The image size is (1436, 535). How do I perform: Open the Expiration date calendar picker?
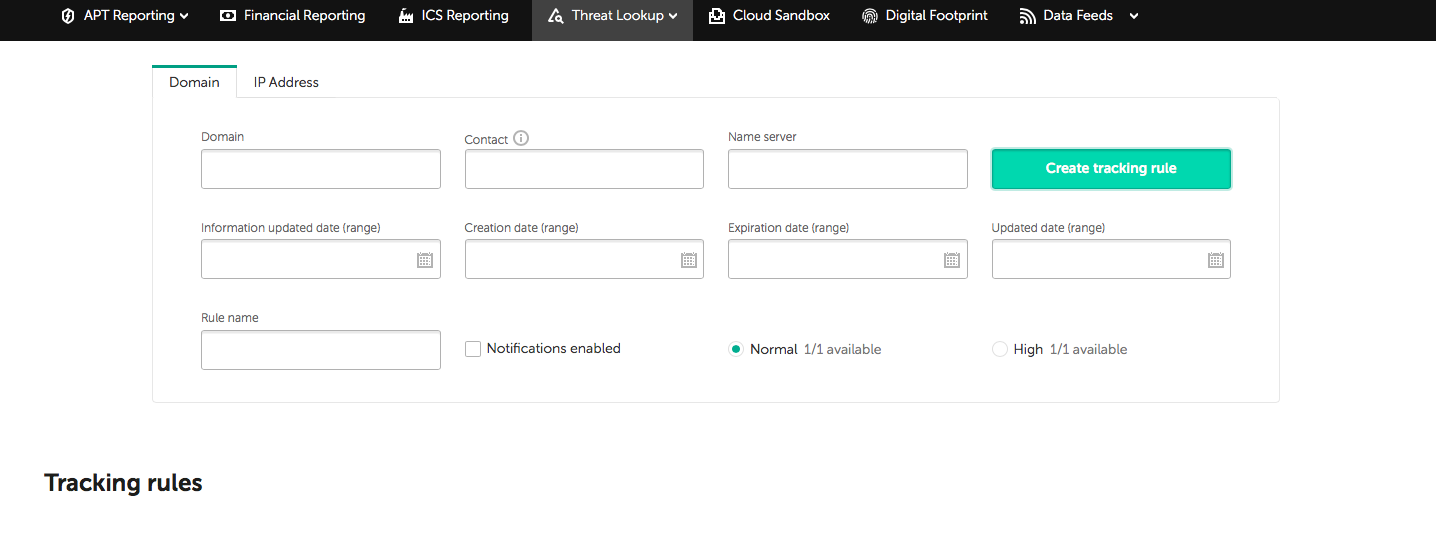(952, 260)
